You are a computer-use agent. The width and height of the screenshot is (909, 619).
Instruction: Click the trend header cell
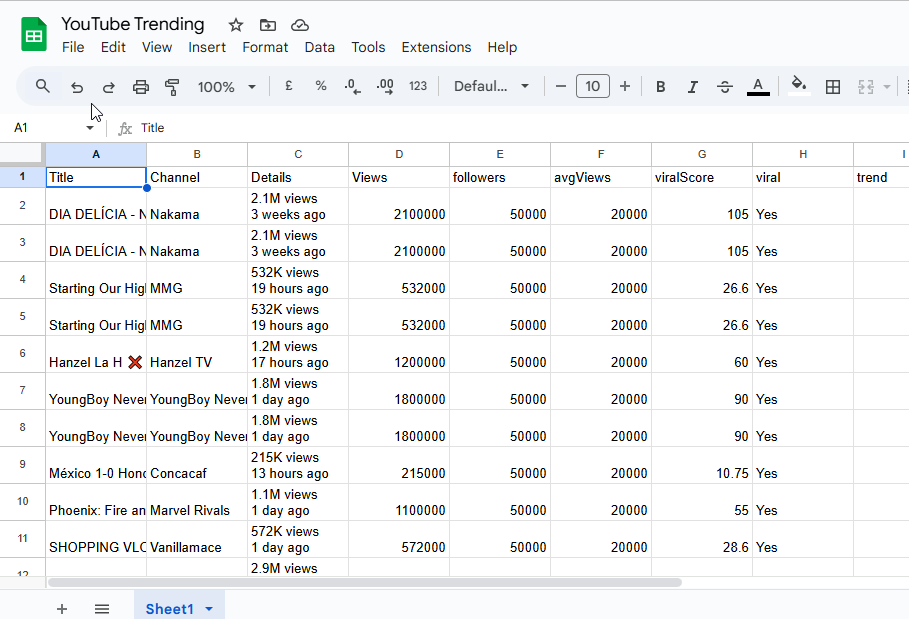[881, 177]
